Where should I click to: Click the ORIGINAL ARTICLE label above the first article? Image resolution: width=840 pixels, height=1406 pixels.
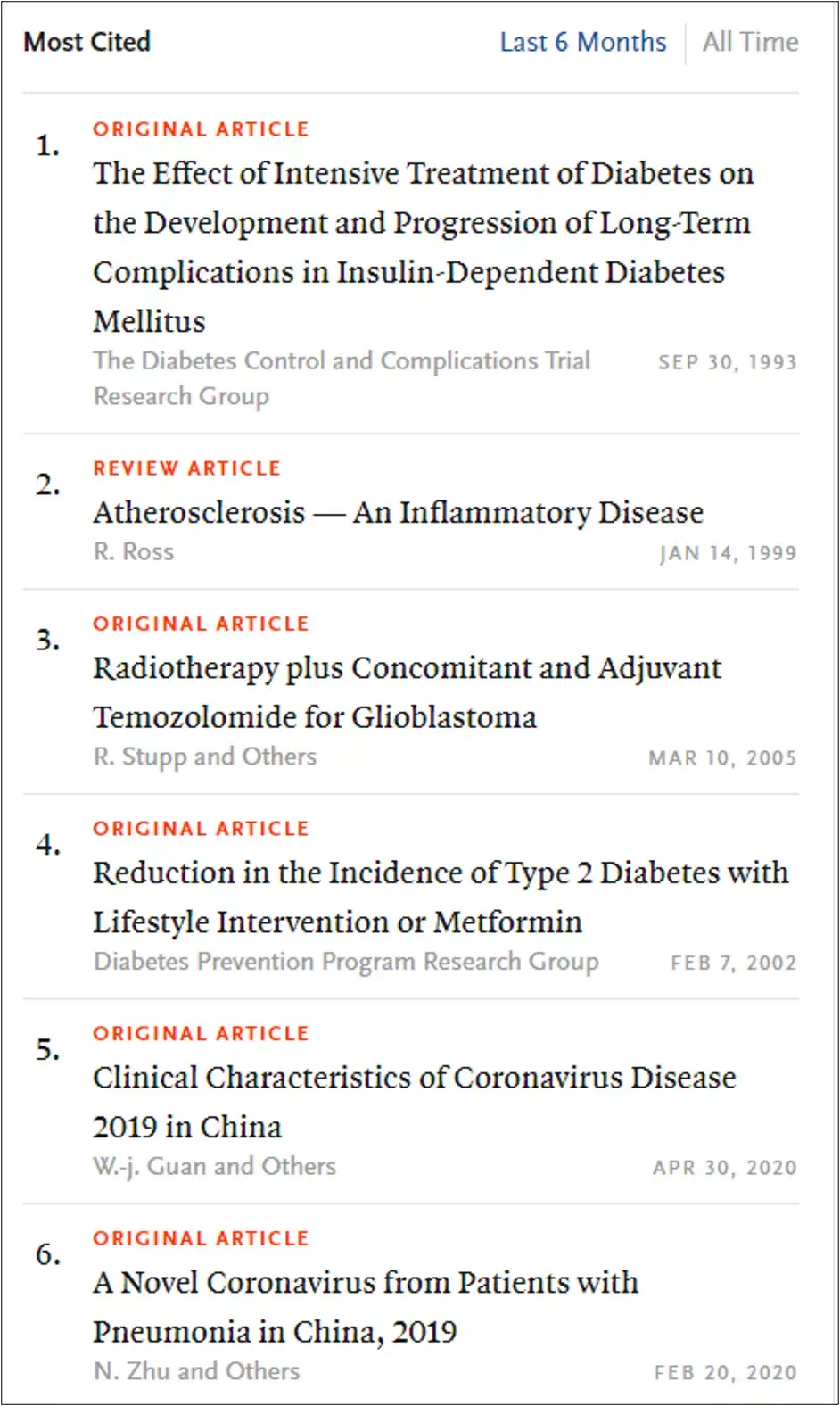click(200, 128)
